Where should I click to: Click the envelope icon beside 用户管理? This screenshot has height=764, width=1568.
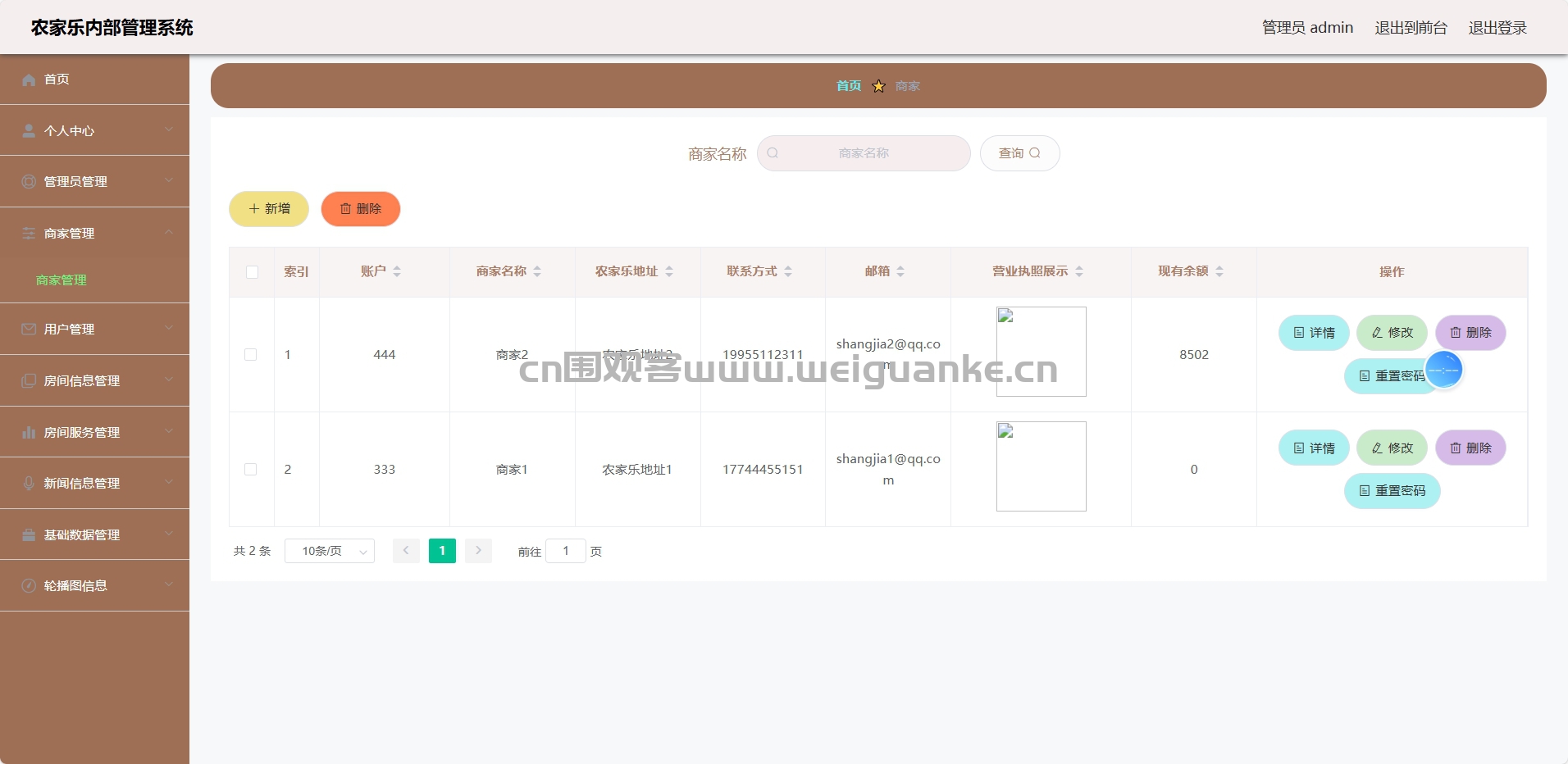[29, 329]
